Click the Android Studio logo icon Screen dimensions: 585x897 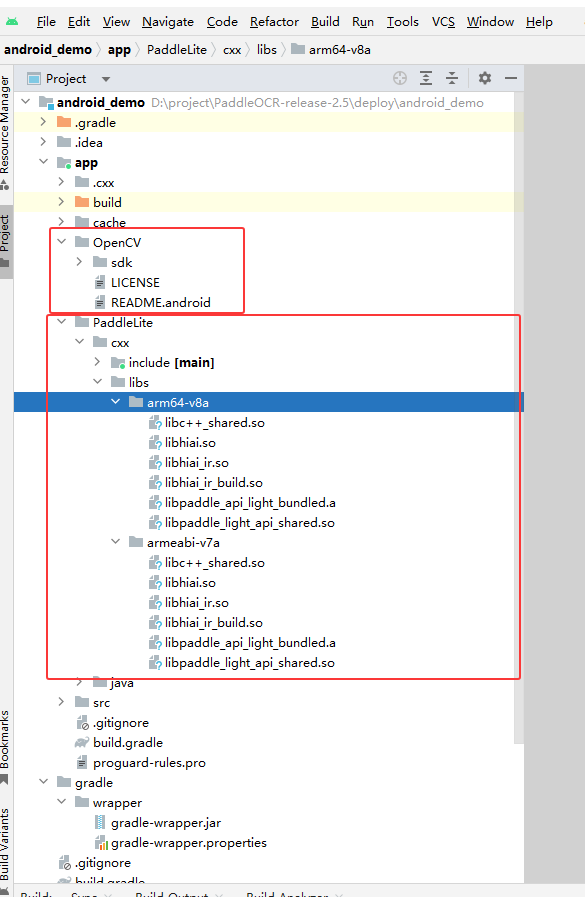[12, 22]
